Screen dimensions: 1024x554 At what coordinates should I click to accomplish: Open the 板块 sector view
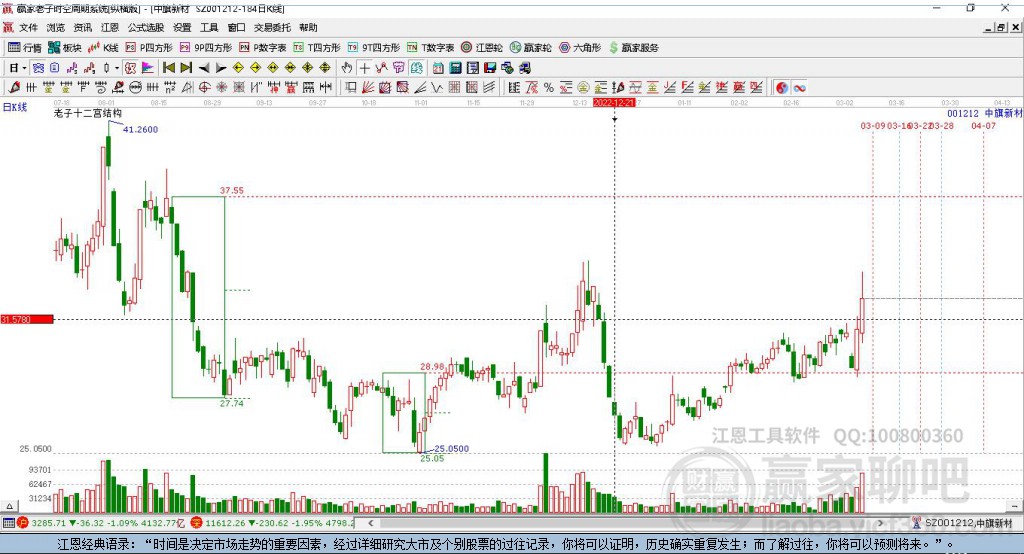coord(65,48)
